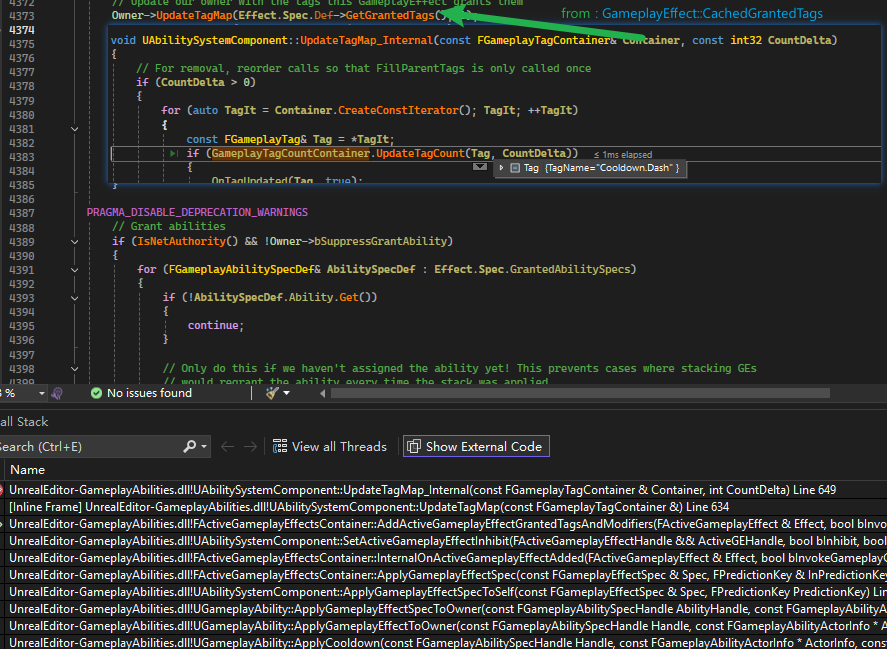Image resolution: width=887 pixels, height=649 pixels.
Task: Click the editor horizontal scrollbar thumb
Action: (x=580, y=393)
